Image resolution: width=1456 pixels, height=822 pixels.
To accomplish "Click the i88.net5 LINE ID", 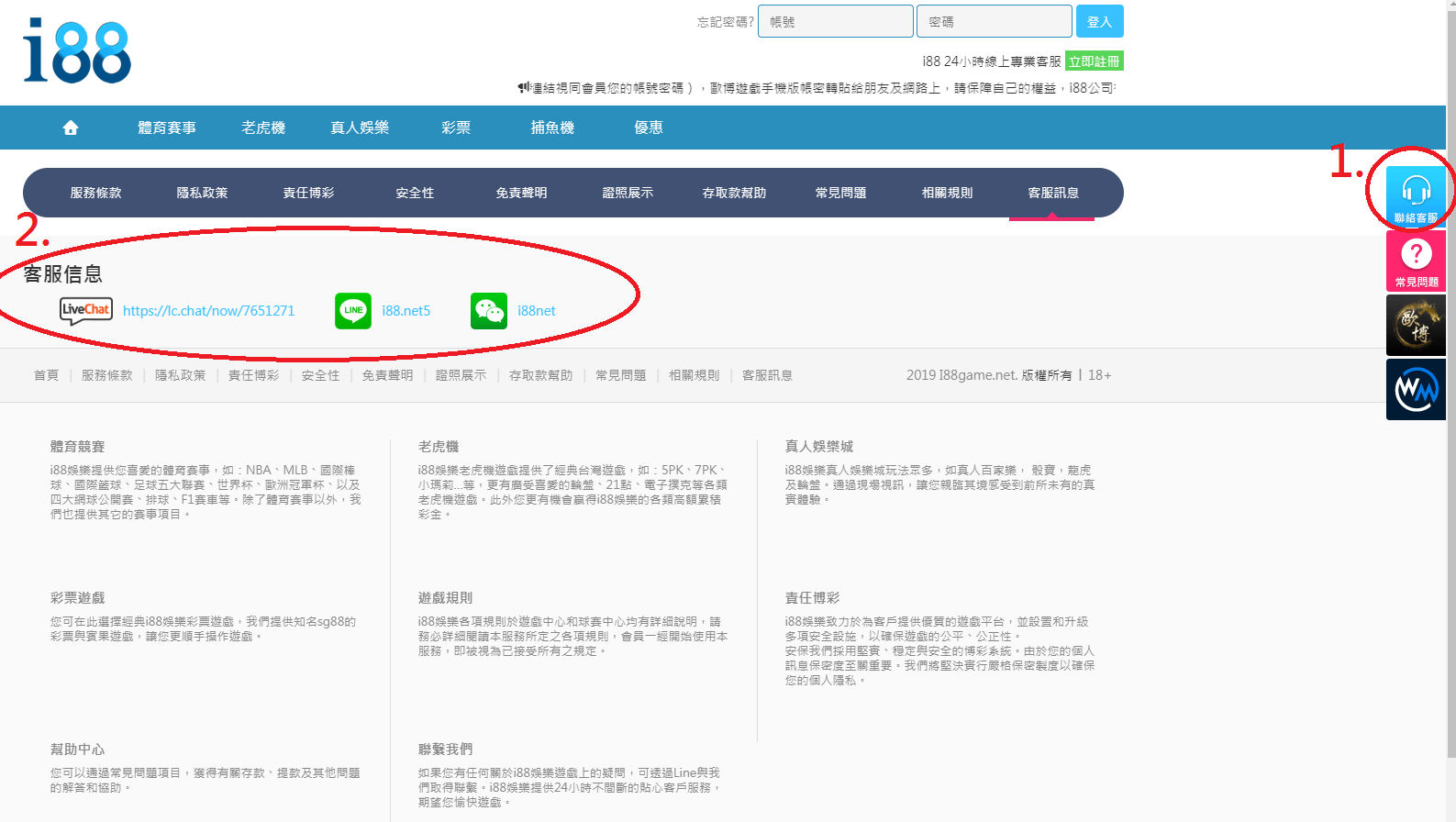I will click(x=406, y=311).
